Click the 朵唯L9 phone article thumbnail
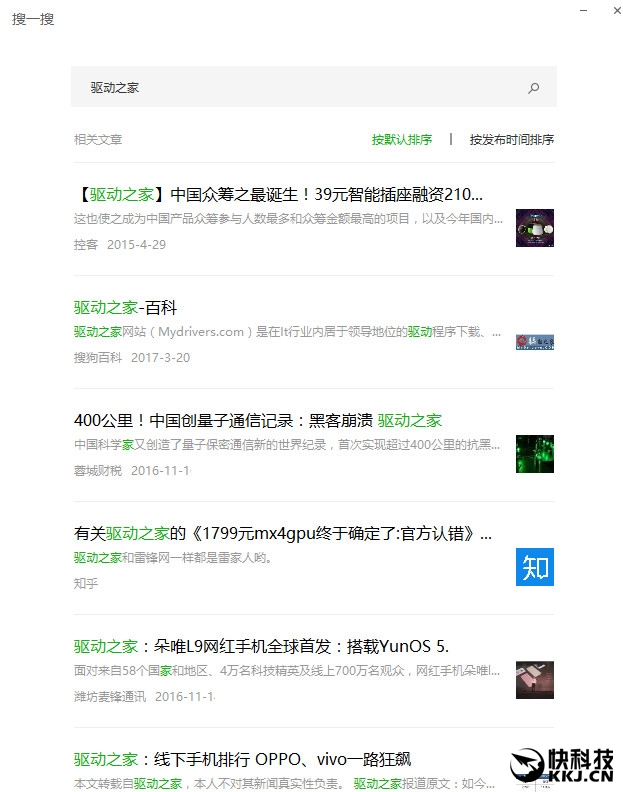 click(534, 680)
